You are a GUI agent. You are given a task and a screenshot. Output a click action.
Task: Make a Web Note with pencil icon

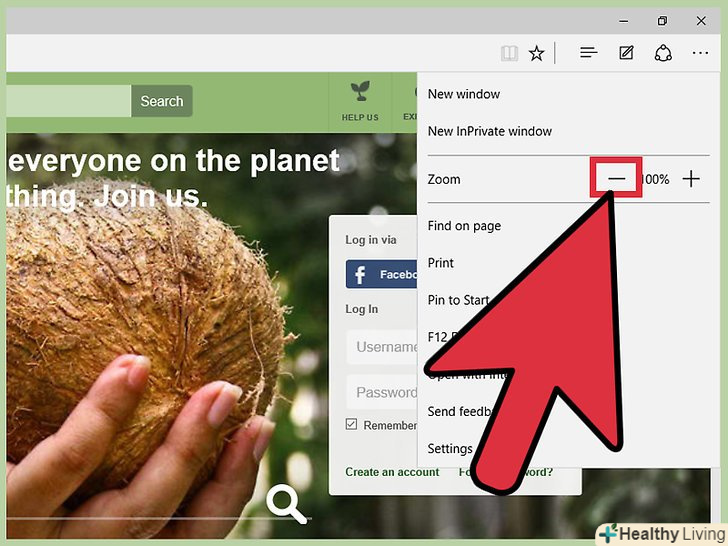[x=626, y=53]
